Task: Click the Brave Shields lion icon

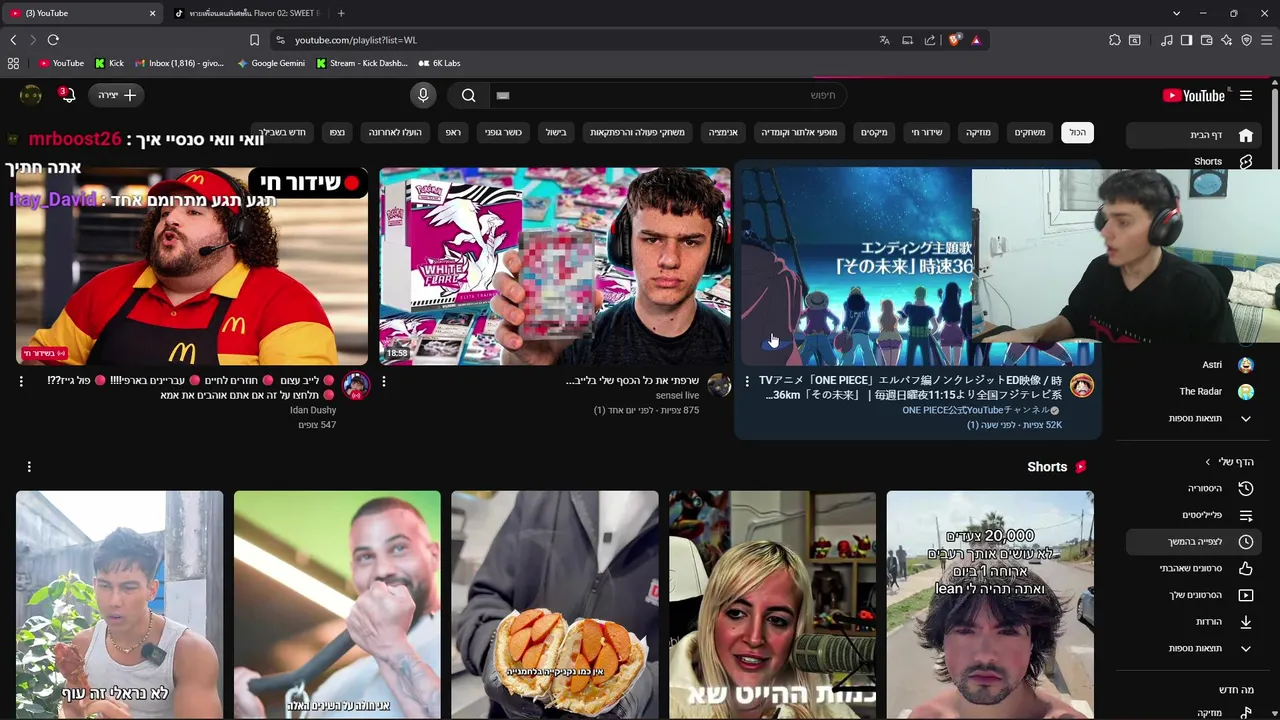Action: 955,40
